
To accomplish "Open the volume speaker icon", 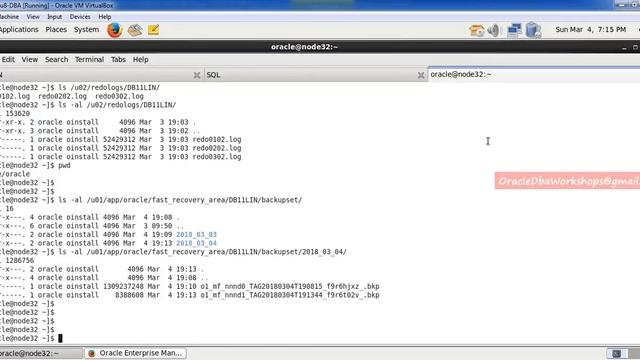I will (494, 30).
